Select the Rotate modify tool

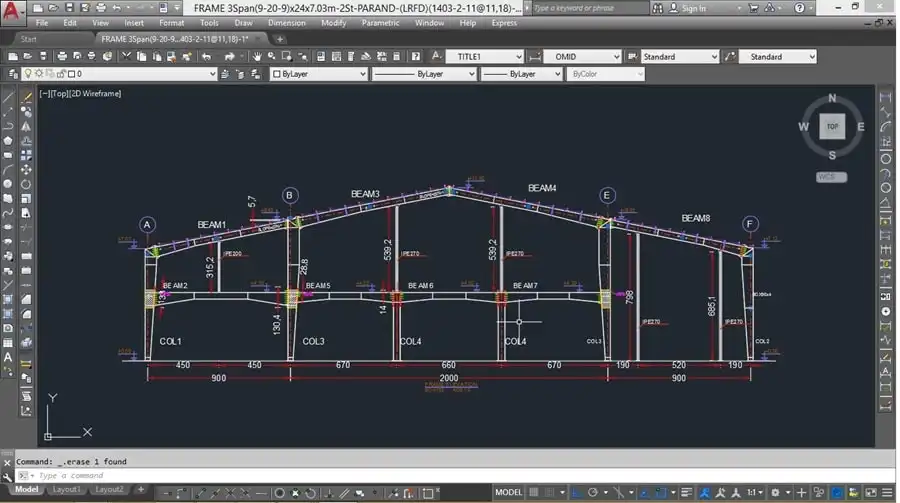click(x=26, y=184)
